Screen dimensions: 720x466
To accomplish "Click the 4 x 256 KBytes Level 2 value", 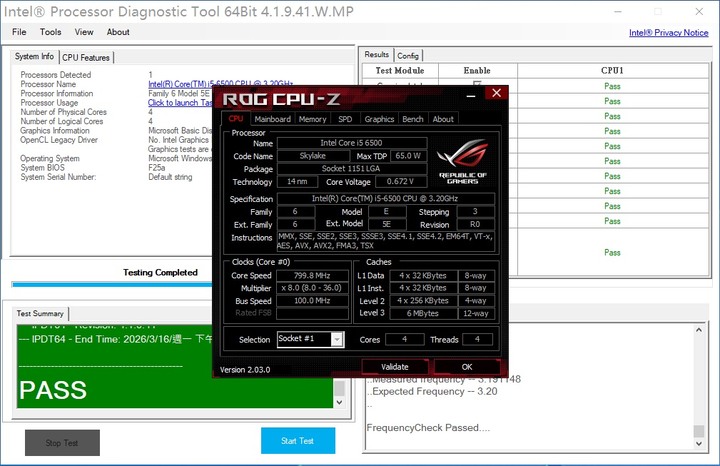I will (x=423, y=301).
